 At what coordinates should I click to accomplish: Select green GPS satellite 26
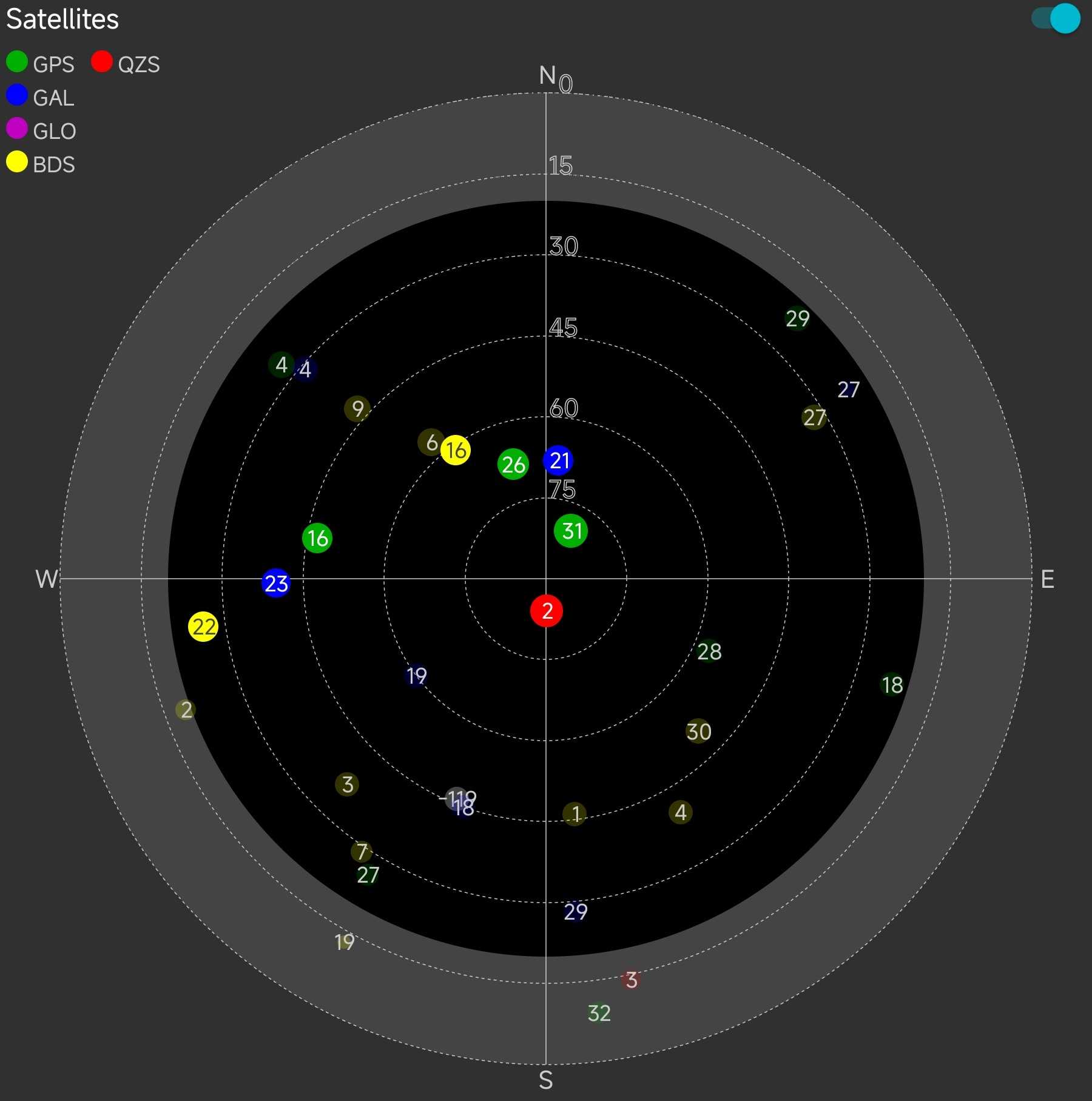point(513,465)
